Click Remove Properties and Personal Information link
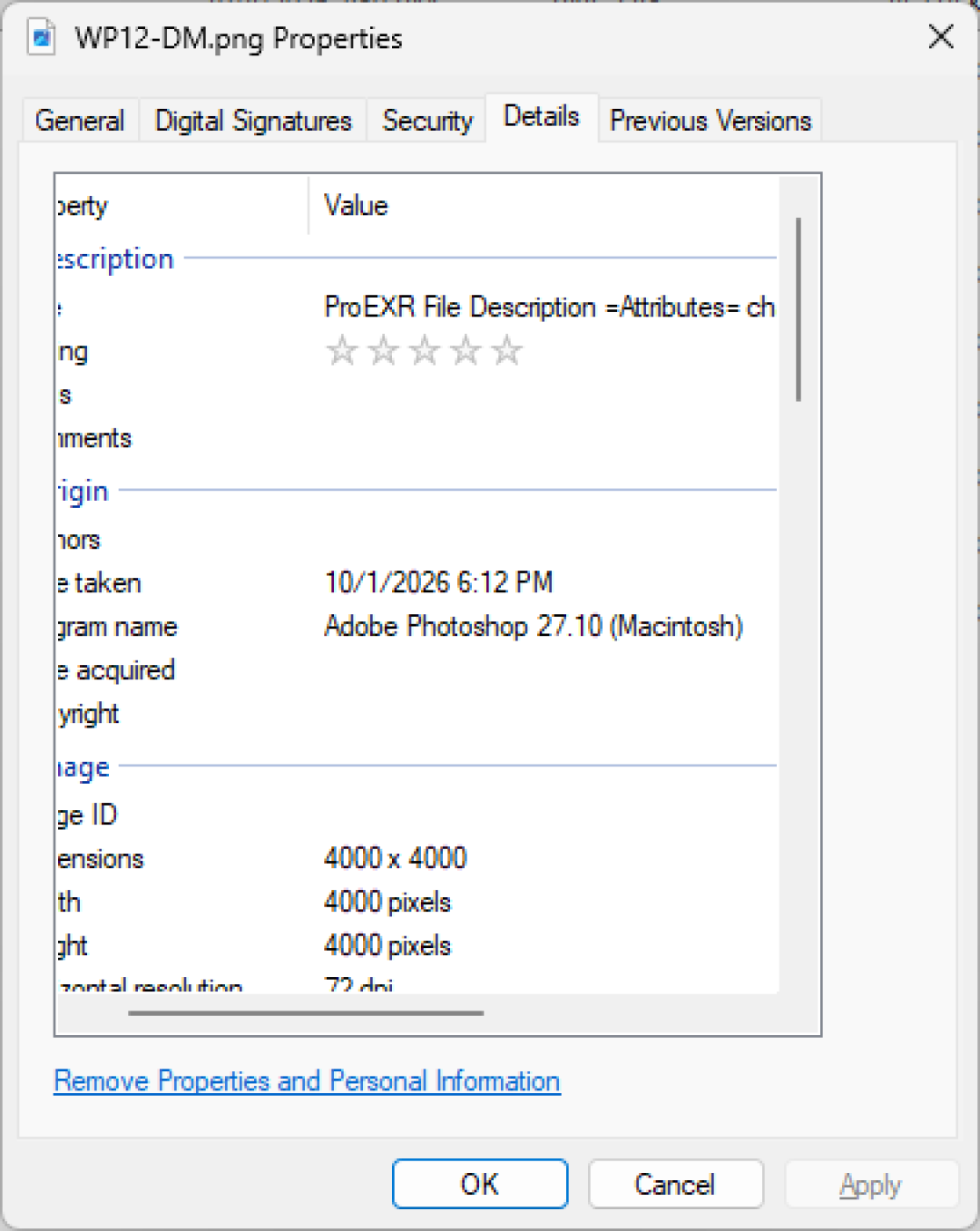980x1231 pixels. (x=307, y=1081)
